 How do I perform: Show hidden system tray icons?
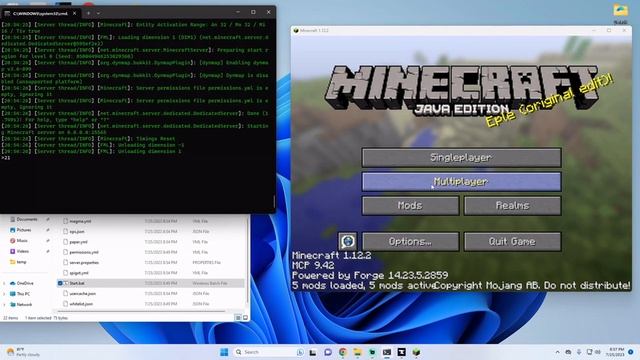pyautogui.click(x=557, y=352)
